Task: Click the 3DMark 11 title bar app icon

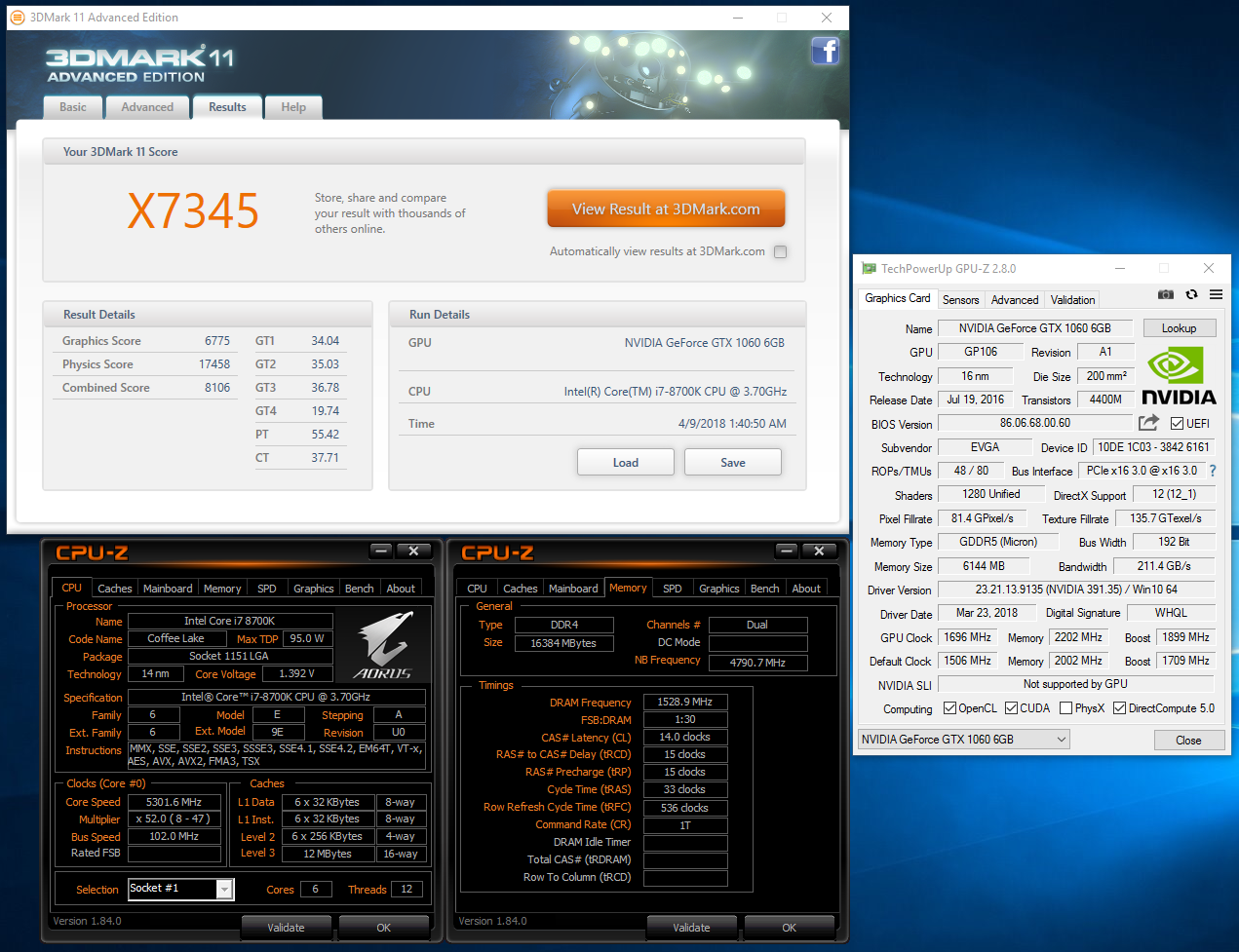Action: [x=18, y=18]
